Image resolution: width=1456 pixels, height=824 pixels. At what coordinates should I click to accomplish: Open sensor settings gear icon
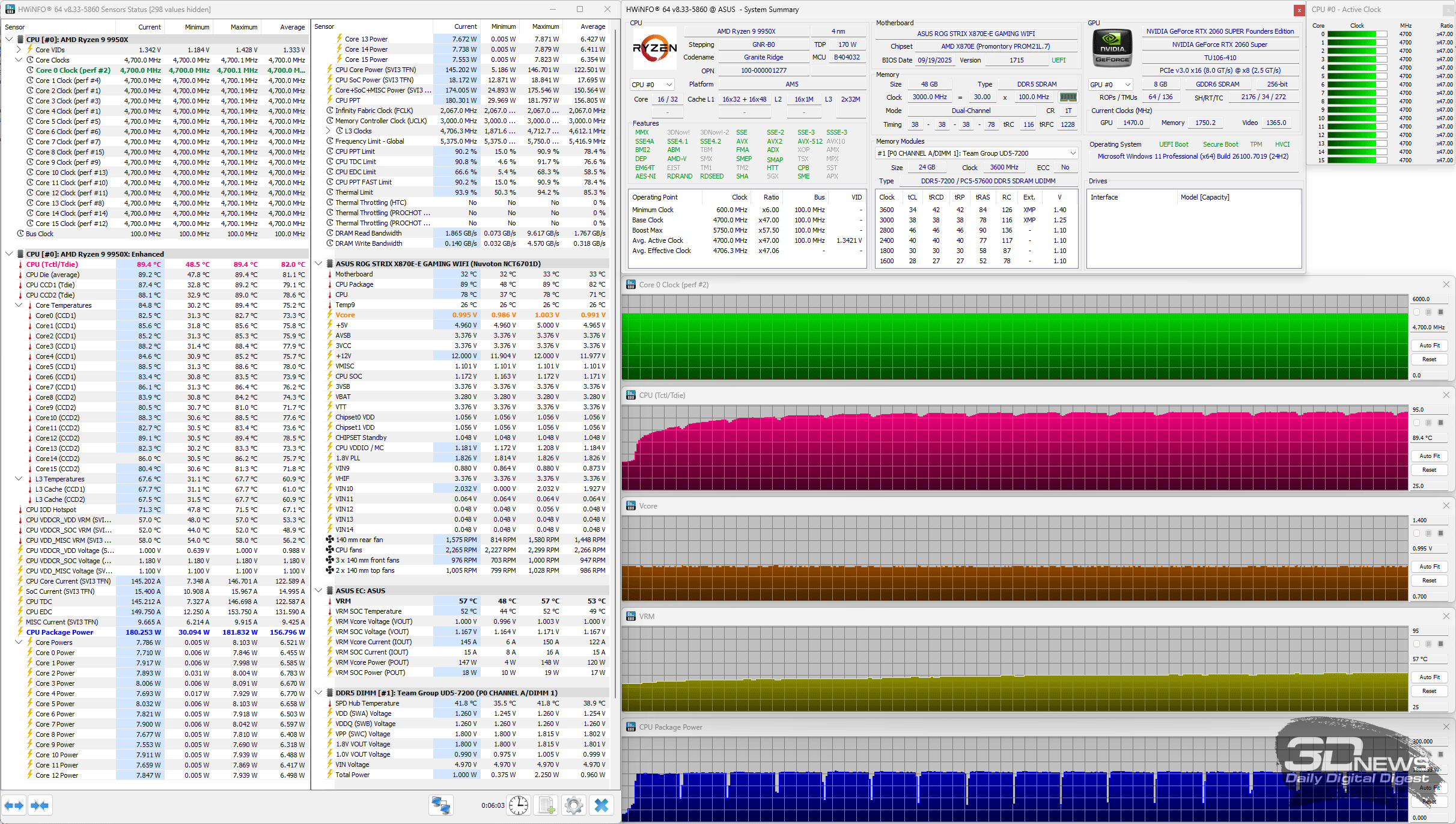point(574,805)
